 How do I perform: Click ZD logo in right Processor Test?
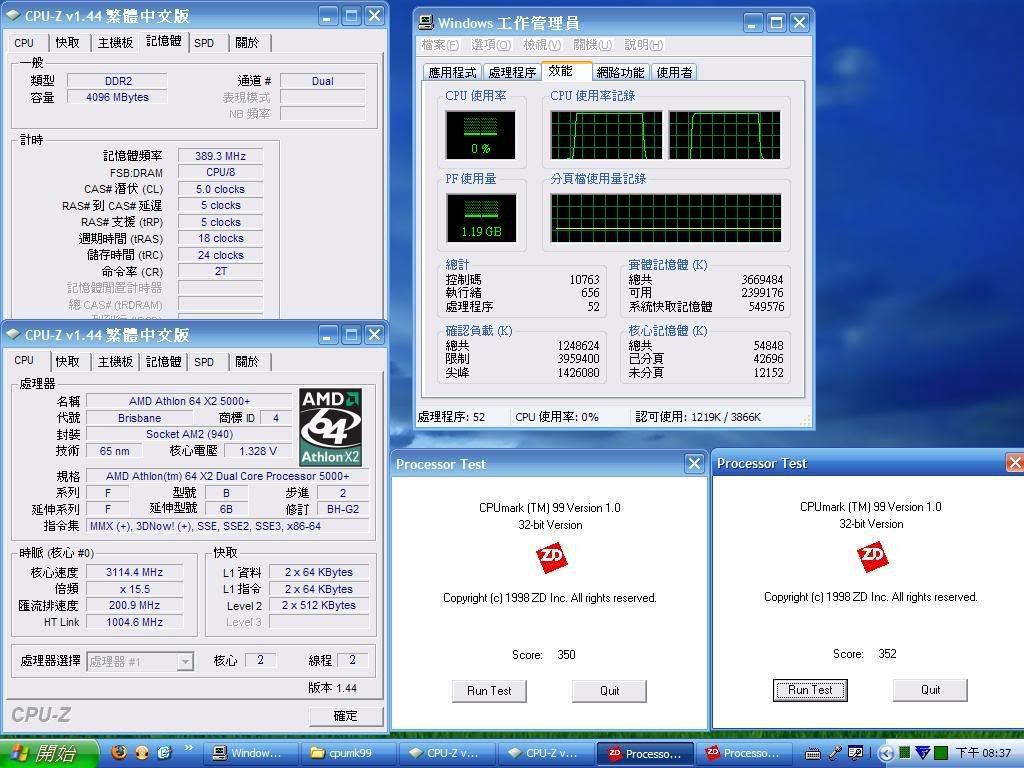[x=872, y=557]
